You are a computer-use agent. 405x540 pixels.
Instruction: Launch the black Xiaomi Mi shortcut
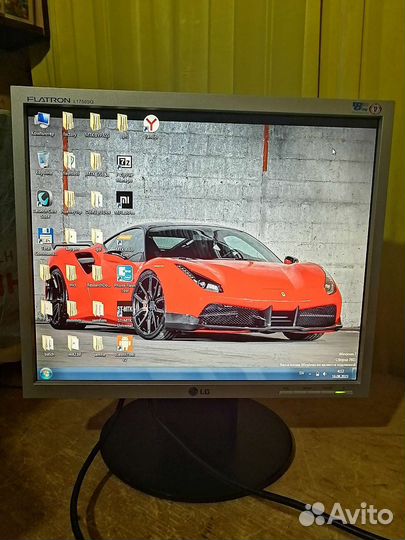pyautogui.click(x=124, y=200)
